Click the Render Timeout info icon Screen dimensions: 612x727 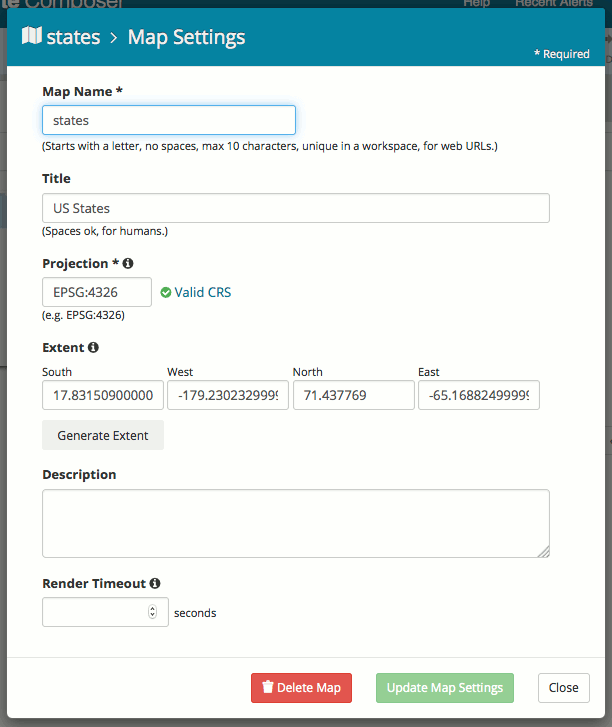[x=155, y=583]
